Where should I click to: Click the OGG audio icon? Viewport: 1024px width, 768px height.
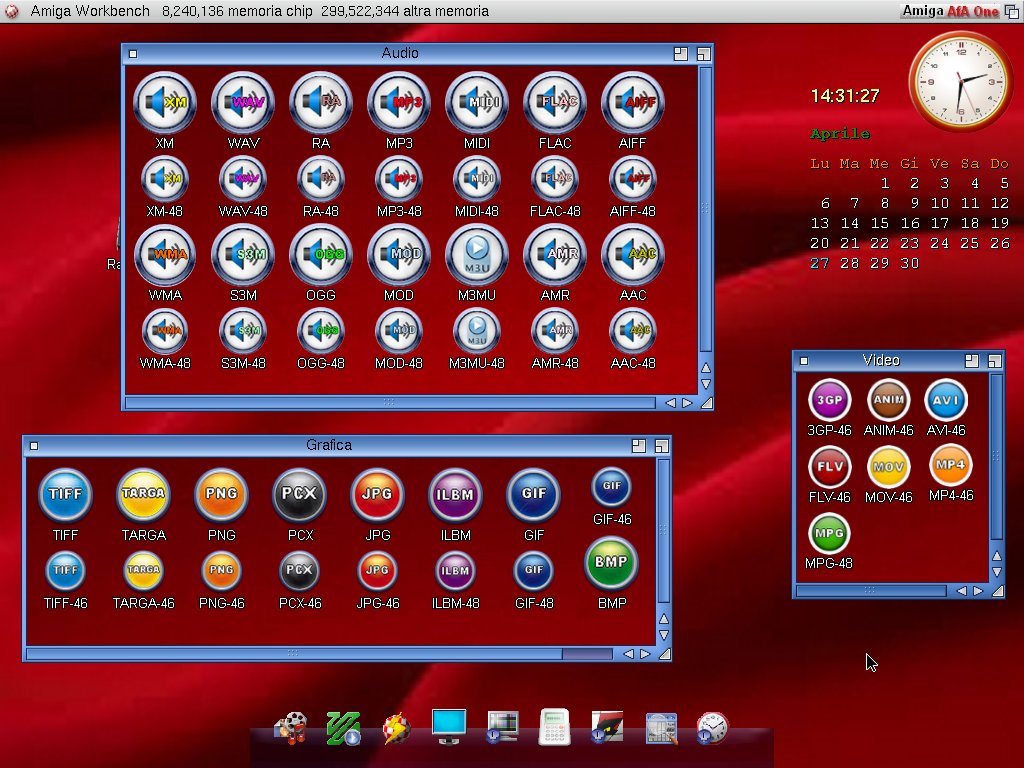320,255
